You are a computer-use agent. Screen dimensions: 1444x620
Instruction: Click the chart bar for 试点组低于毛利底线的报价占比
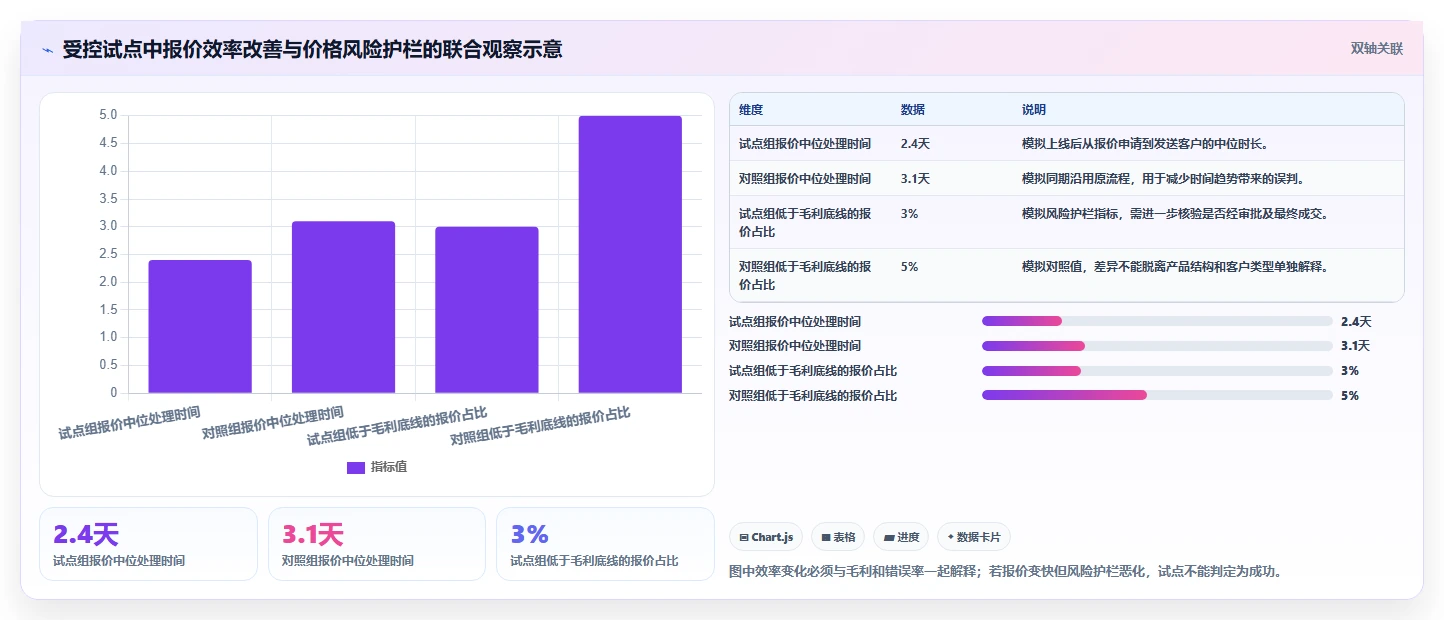487,310
